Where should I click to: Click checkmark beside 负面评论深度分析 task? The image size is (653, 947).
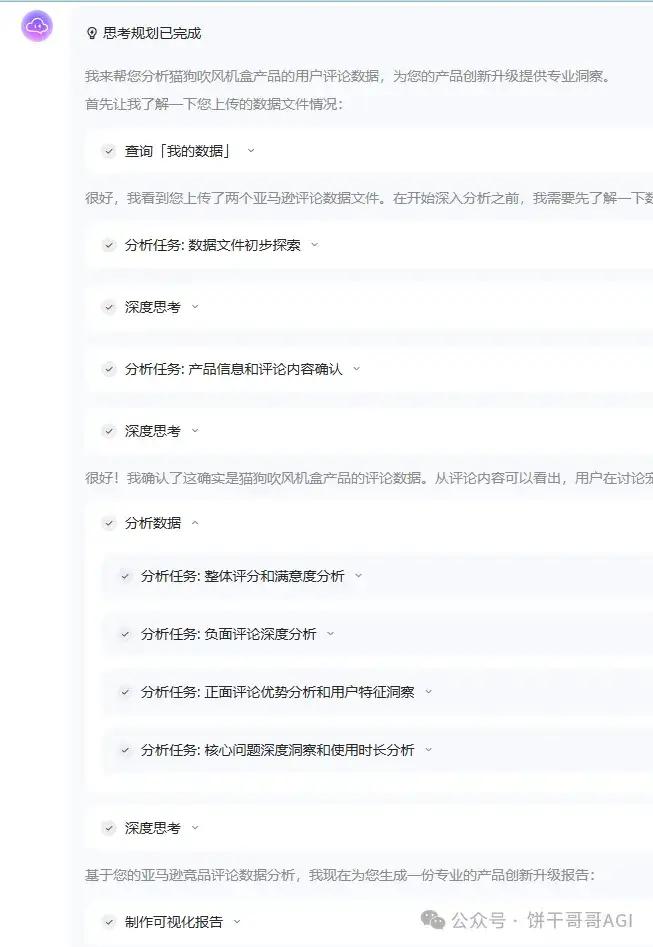click(x=125, y=634)
